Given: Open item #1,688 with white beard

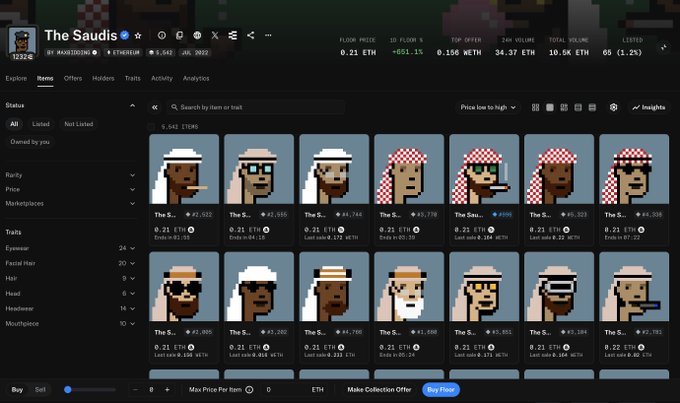Looking at the screenshot, I should [409, 308].
